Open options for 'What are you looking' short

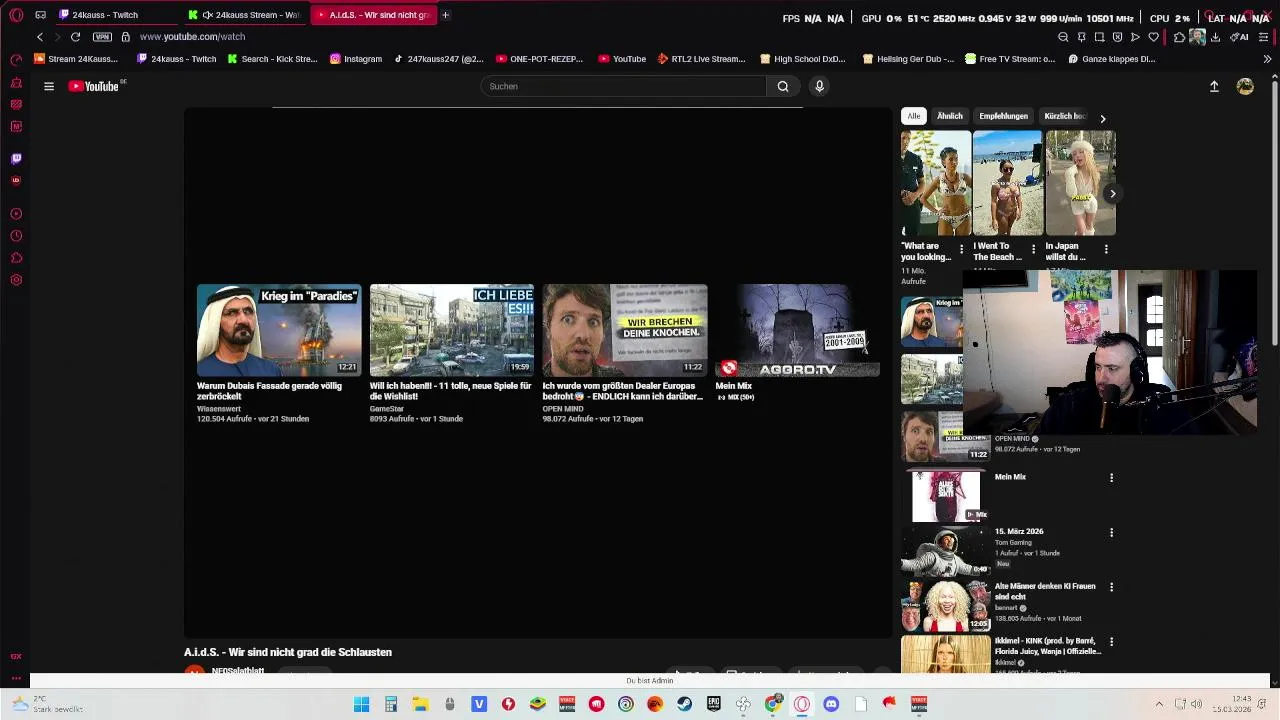click(x=961, y=249)
